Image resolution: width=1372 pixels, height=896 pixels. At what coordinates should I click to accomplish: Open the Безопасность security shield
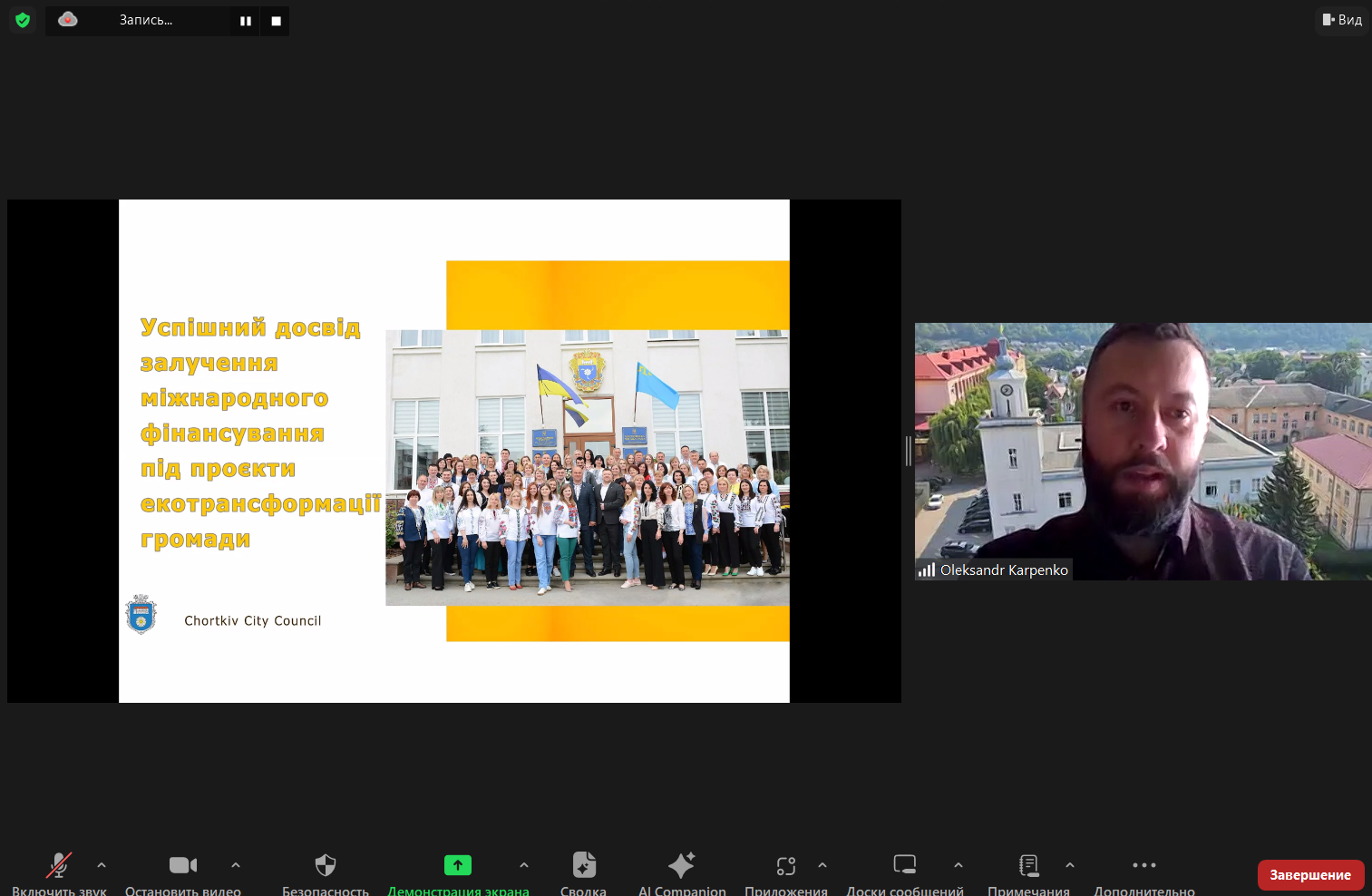[326, 866]
